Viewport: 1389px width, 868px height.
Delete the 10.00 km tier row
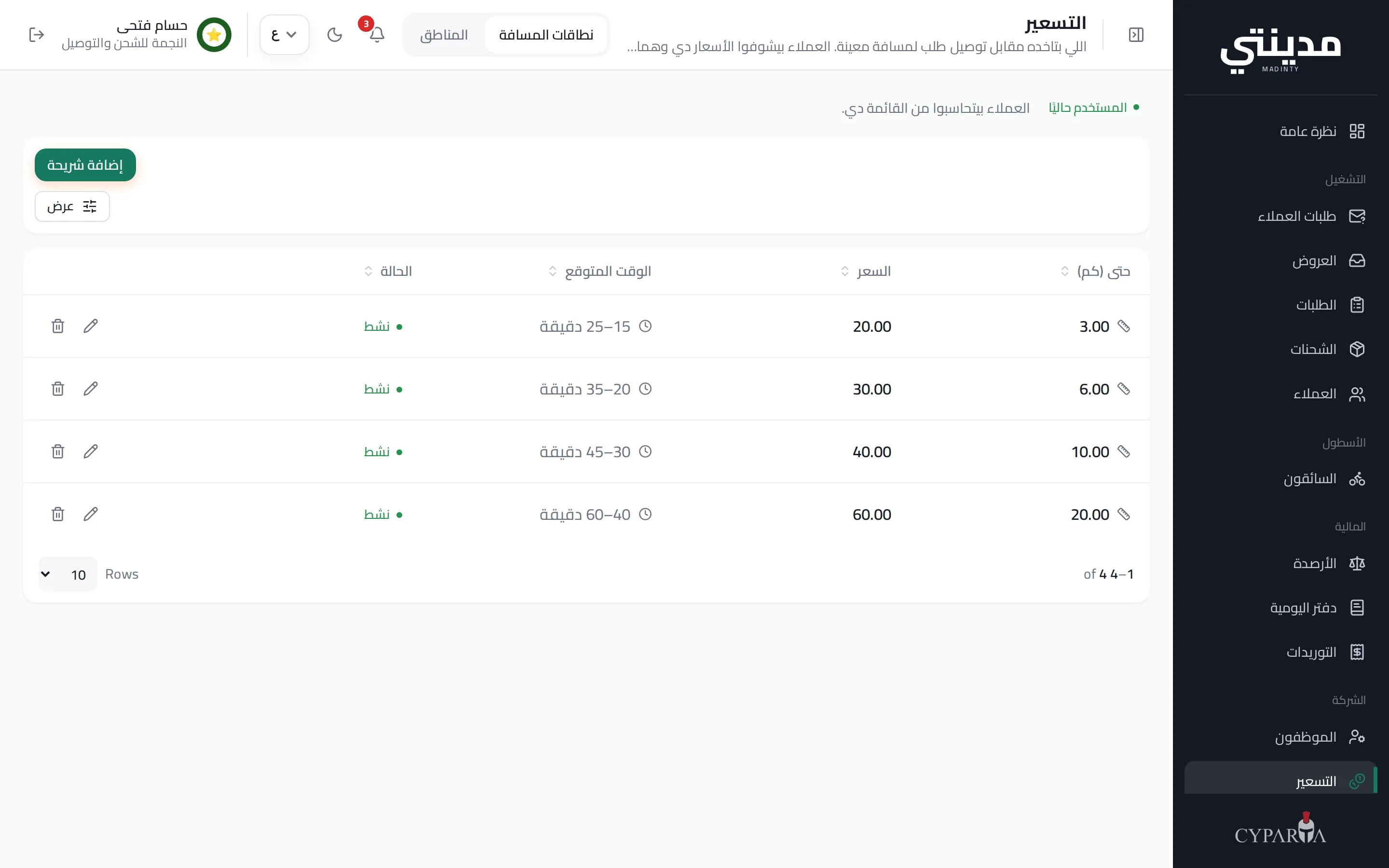(x=58, y=451)
